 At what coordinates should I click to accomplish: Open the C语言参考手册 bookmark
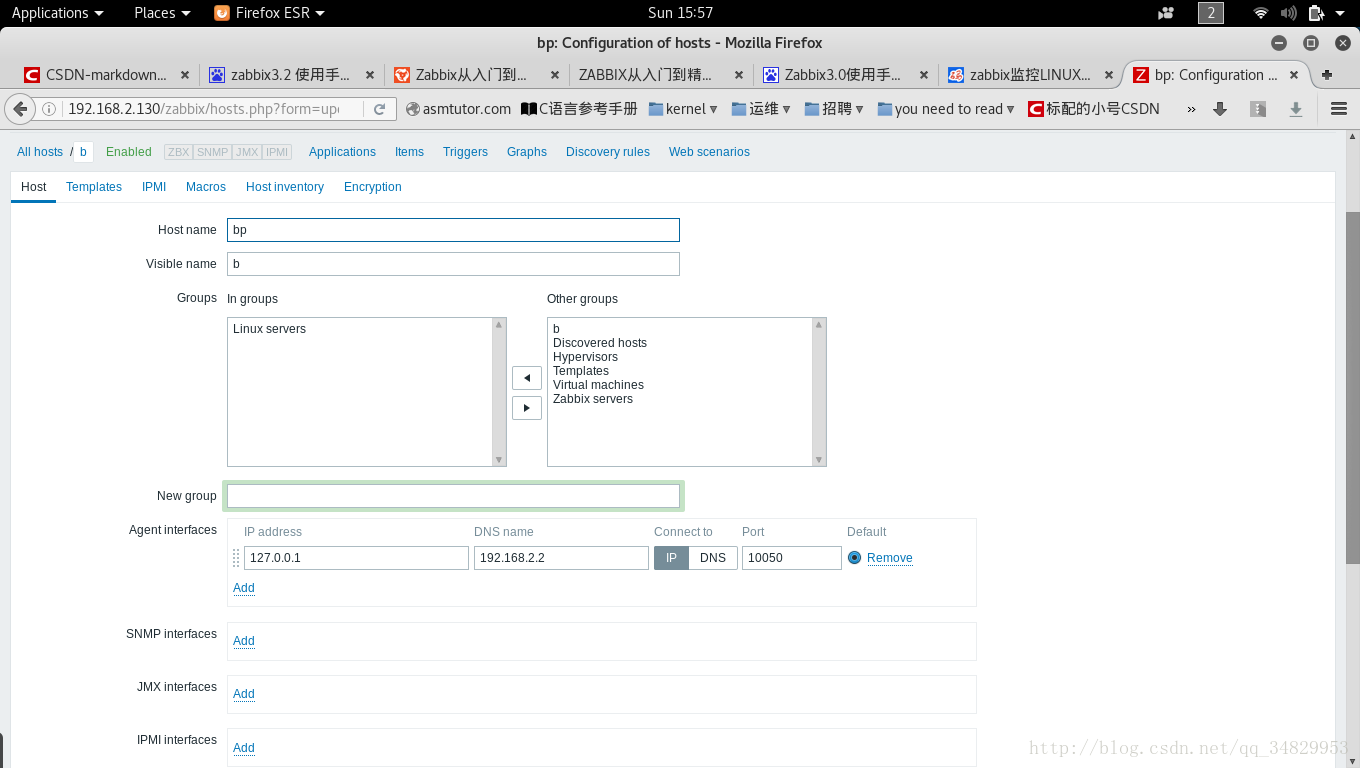click(x=579, y=109)
